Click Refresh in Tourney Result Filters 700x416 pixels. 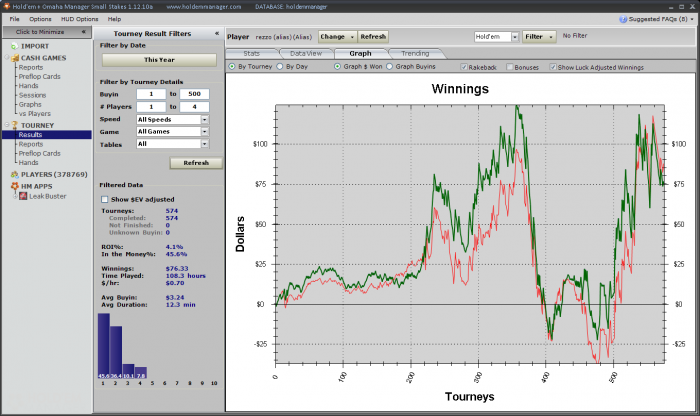[x=196, y=163]
